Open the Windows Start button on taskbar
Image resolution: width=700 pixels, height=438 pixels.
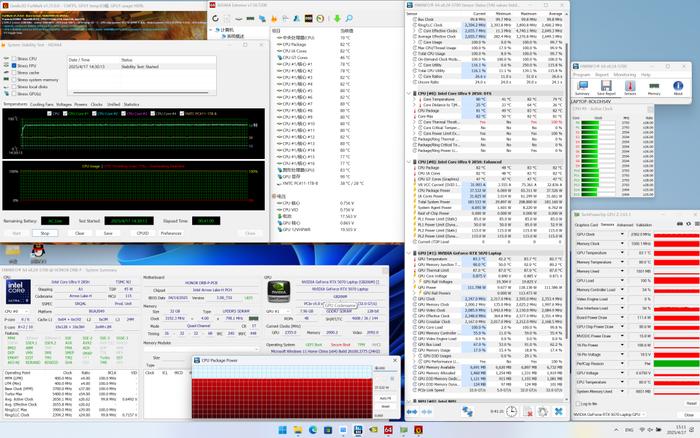(x=283, y=430)
